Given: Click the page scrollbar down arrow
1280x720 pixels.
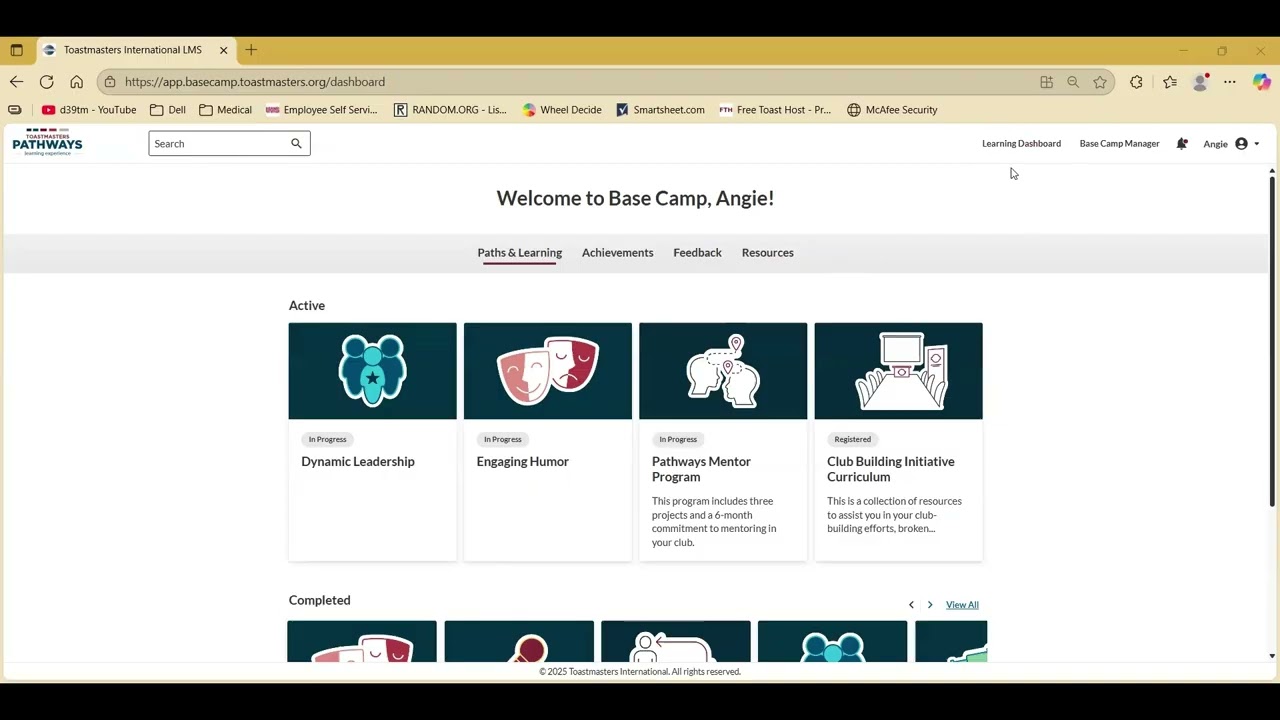Looking at the screenshot, I should point(1272,656).
